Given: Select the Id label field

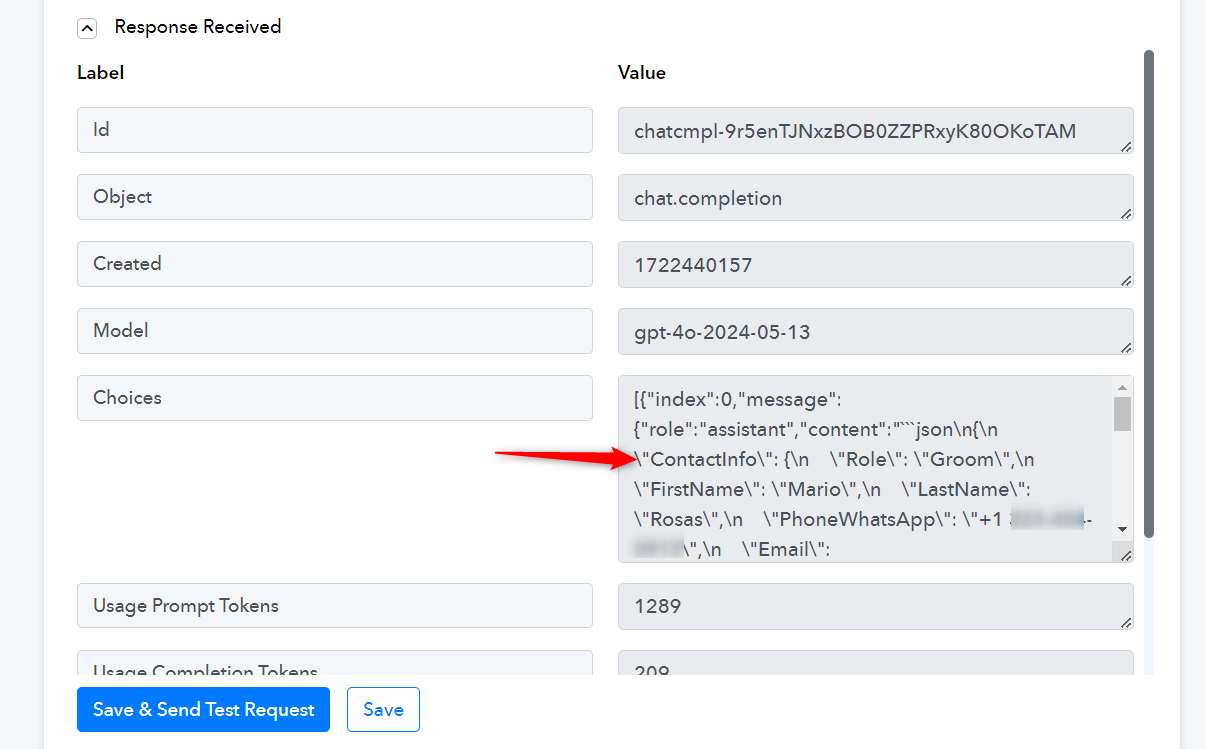Looking at the screenshot, I should click(335, 130).
